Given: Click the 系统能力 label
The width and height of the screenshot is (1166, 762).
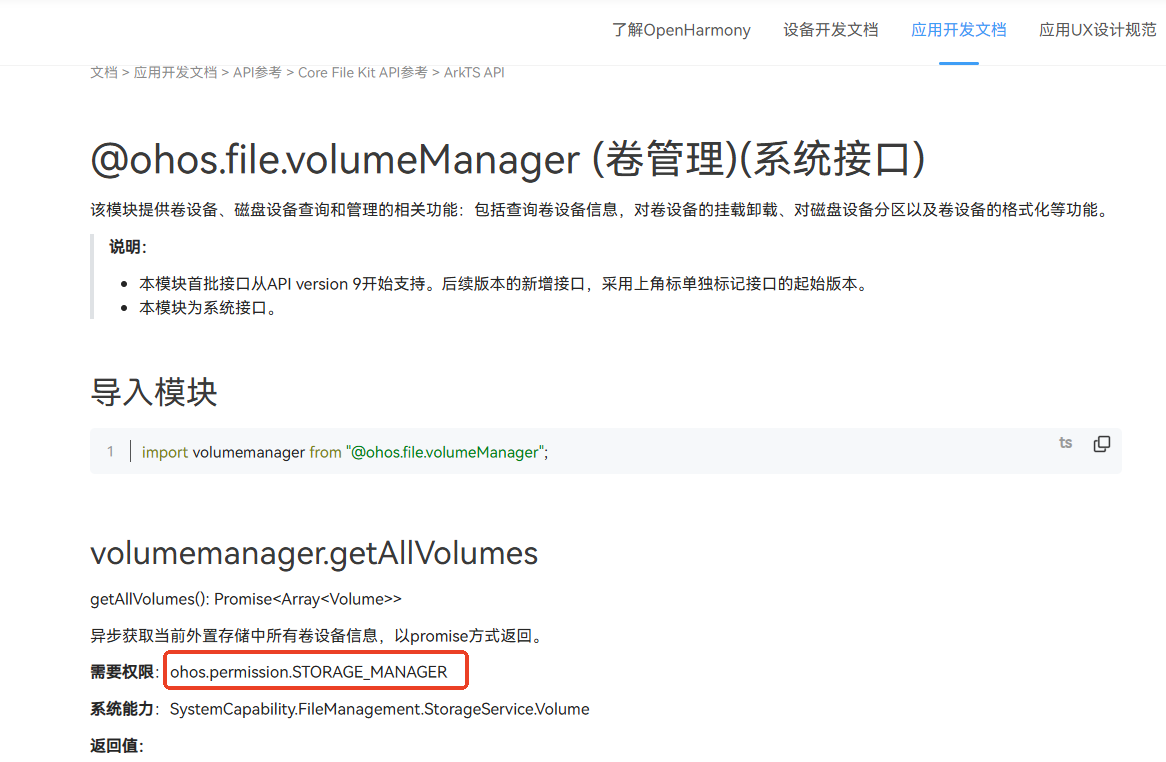Looking at the screenshot, I should pos(122,709).
